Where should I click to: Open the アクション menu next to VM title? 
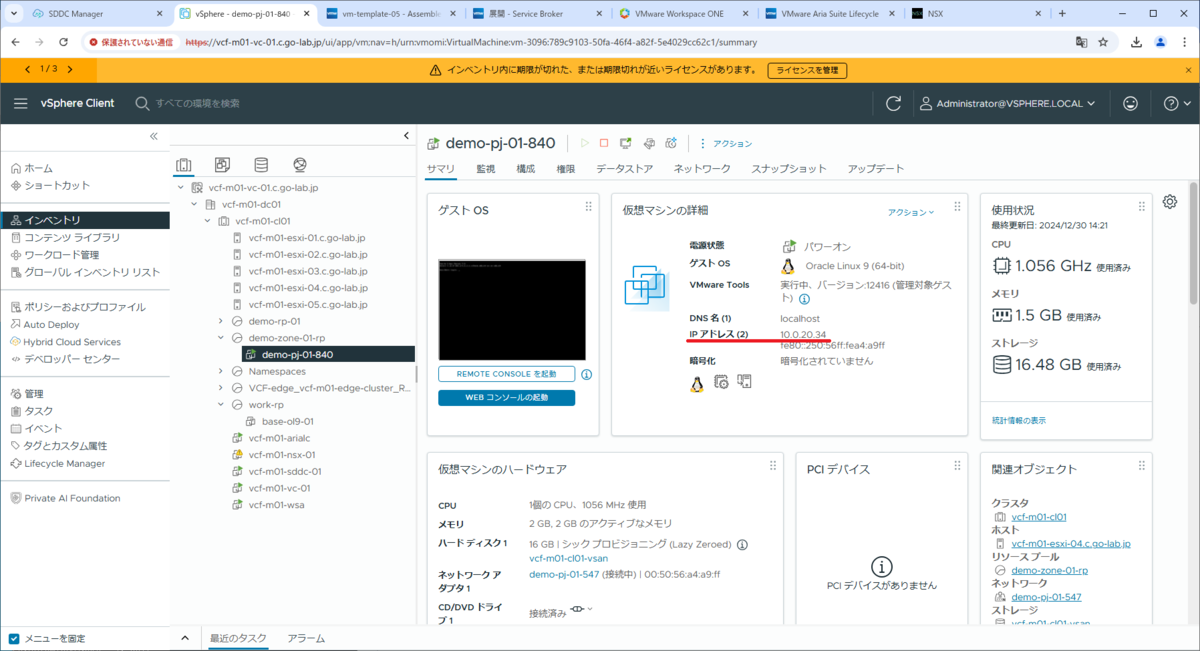(x=726, y=144)
